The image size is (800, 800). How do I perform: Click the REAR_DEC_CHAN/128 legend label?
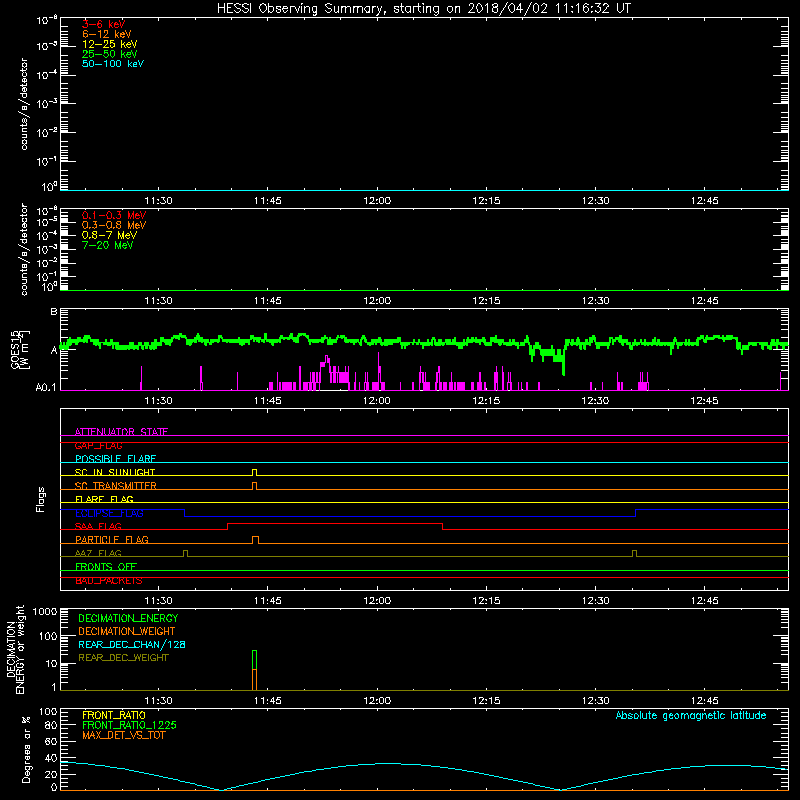coord(132,644)
